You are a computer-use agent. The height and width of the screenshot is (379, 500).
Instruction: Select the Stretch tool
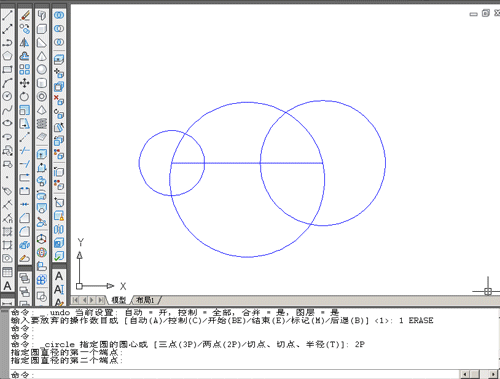tap(24, 123)
